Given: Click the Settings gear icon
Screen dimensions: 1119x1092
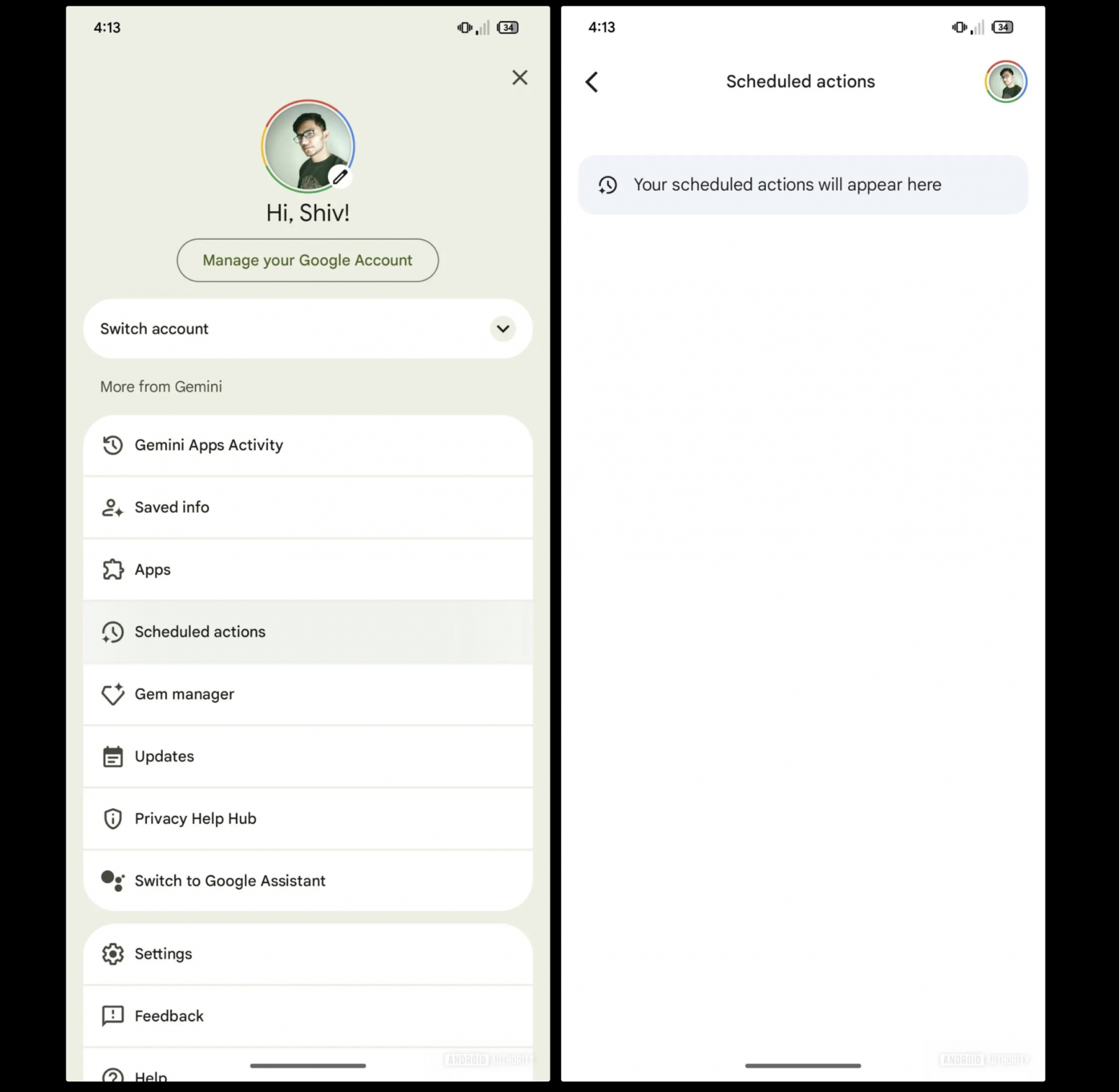Looking at the screenshot, I should click(113, 954).
